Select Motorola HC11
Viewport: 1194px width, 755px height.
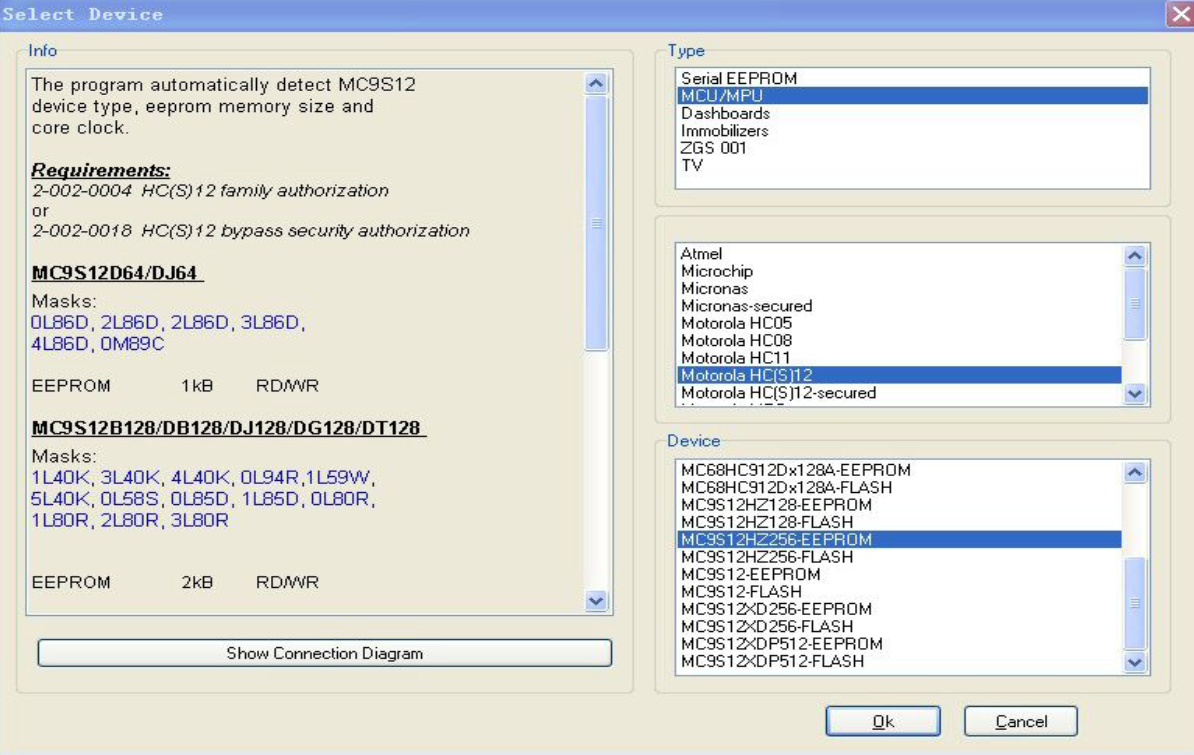[x=899, y=358]
